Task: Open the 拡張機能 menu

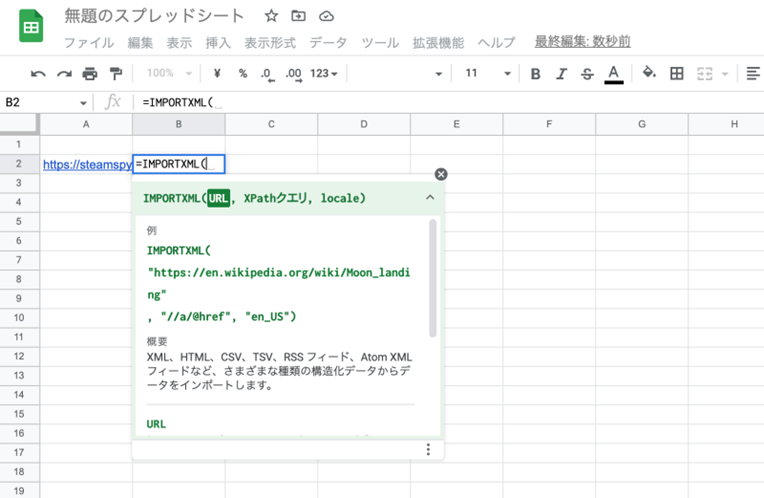Action: click(x=439, y=43)
